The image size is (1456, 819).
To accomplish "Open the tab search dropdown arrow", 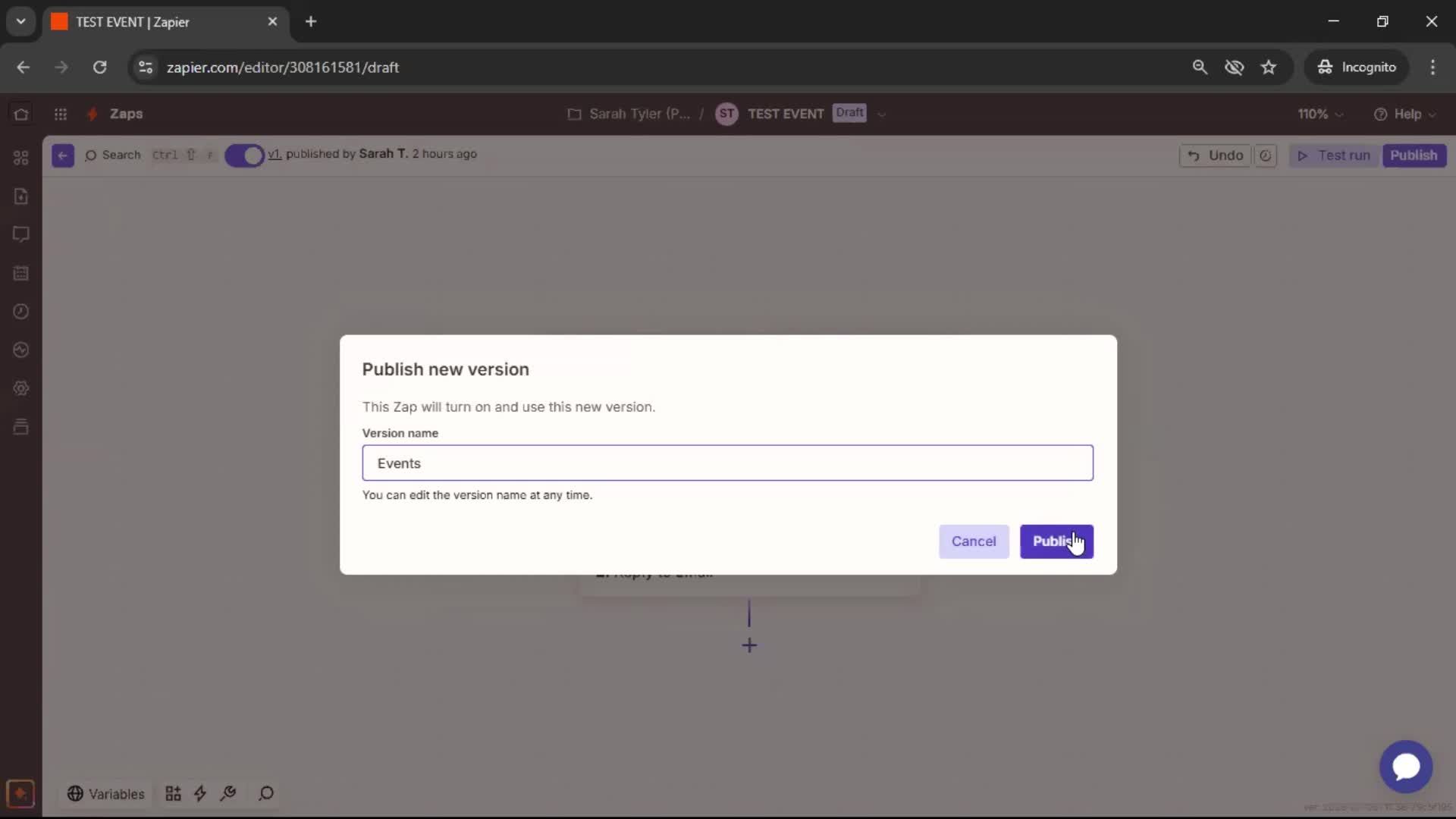I will pos(21,22).
